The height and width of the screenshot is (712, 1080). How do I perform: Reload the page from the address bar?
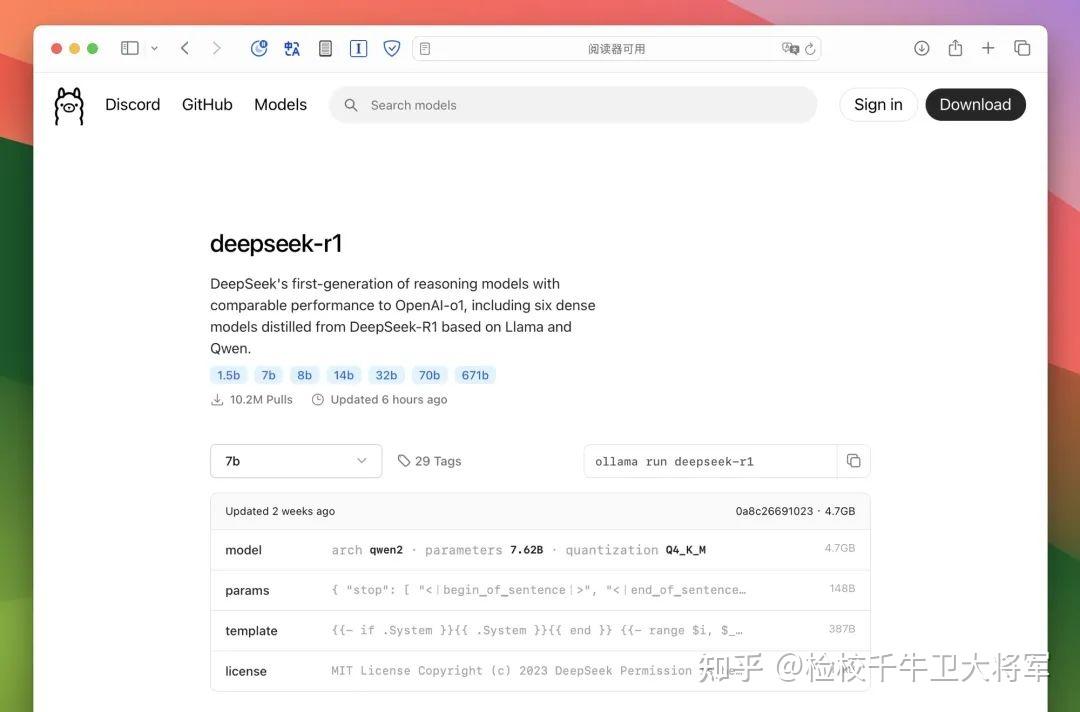tap(810, 47)
